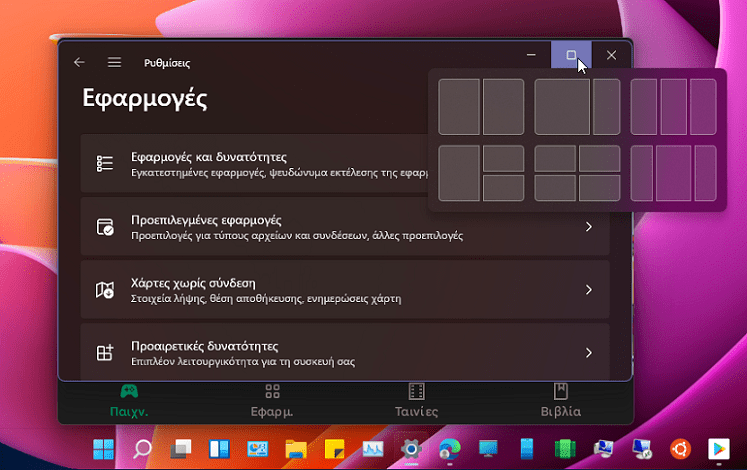Click the Προαιρετικές δυνατότητες grid-plus icon
747x470 pixels.
[105, 353]
